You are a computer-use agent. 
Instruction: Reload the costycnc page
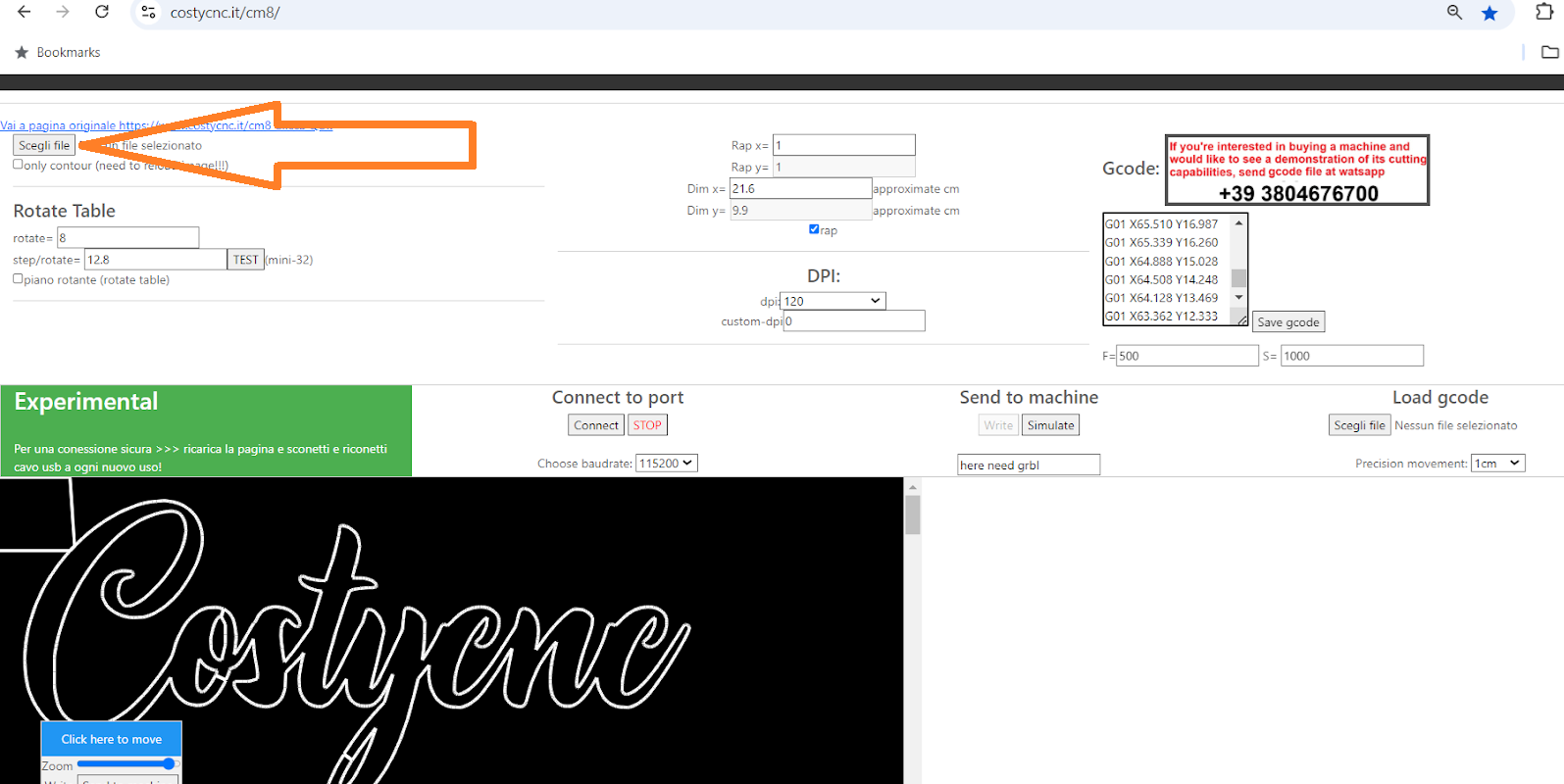pyautogui.click(x=102, y=12)
